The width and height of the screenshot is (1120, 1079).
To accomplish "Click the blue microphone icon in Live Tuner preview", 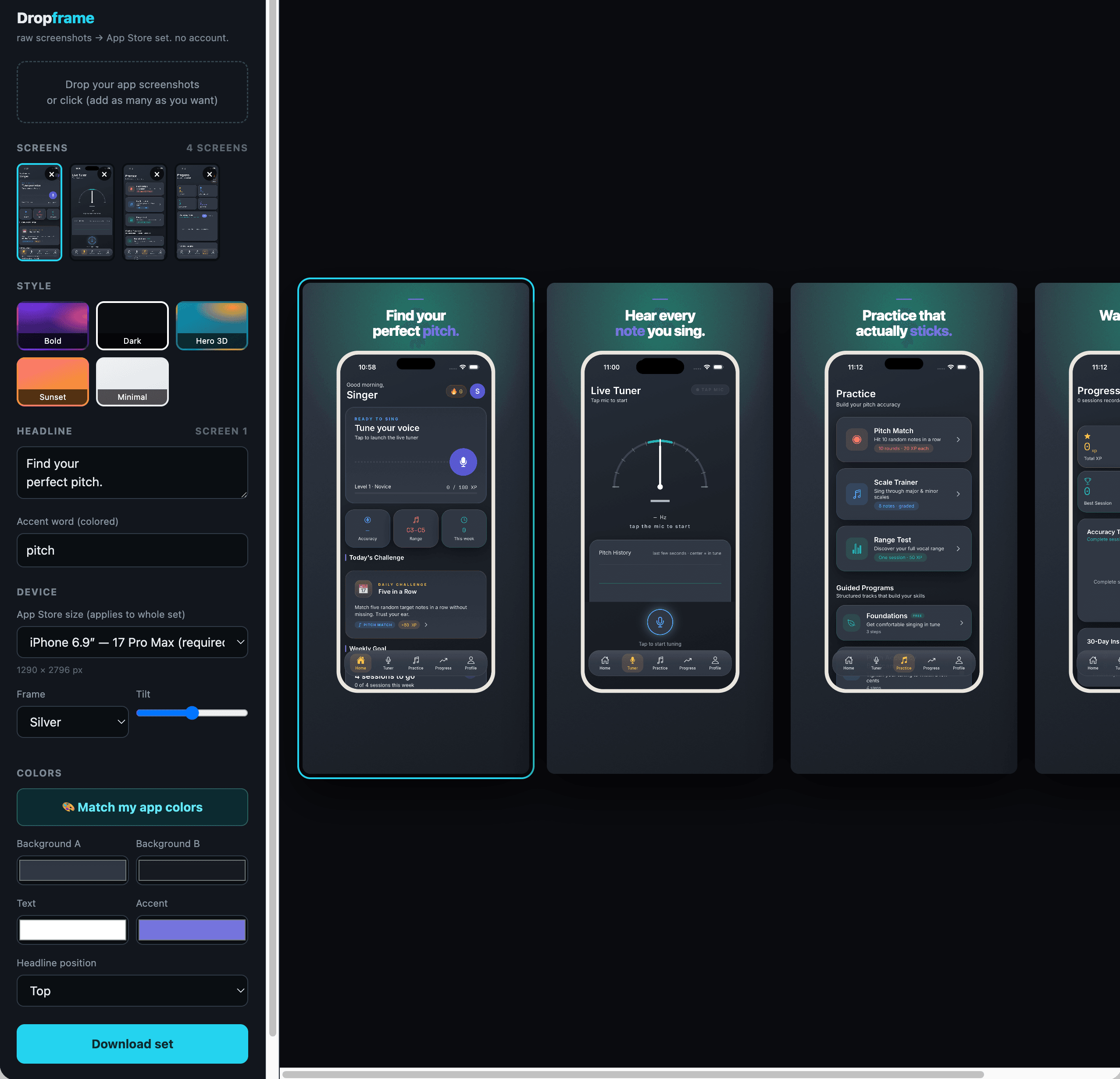I will click(660, 622).
